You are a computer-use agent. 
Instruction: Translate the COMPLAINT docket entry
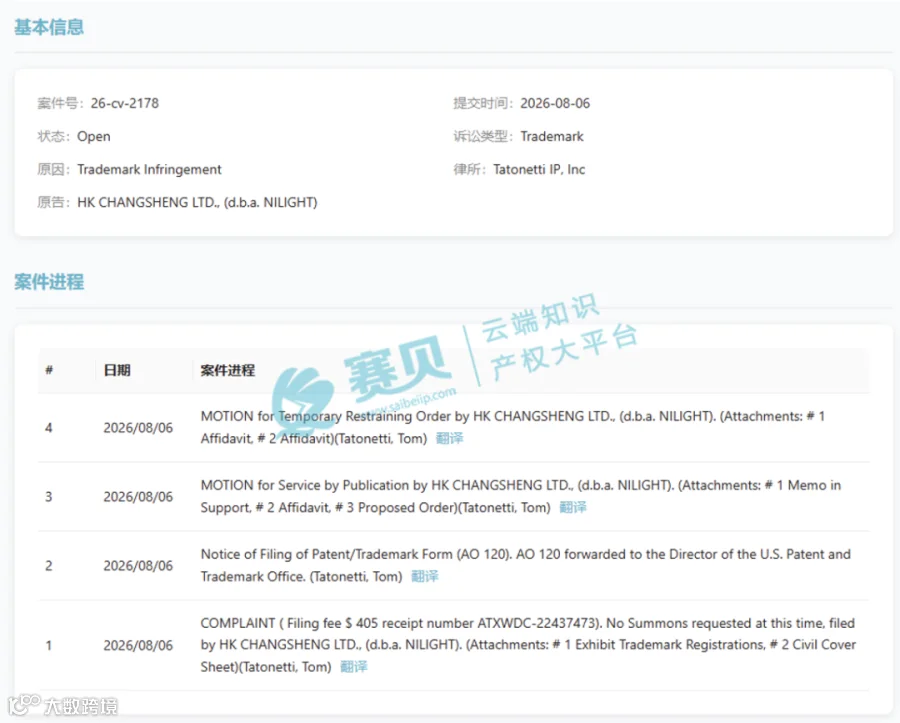(354, 667)
